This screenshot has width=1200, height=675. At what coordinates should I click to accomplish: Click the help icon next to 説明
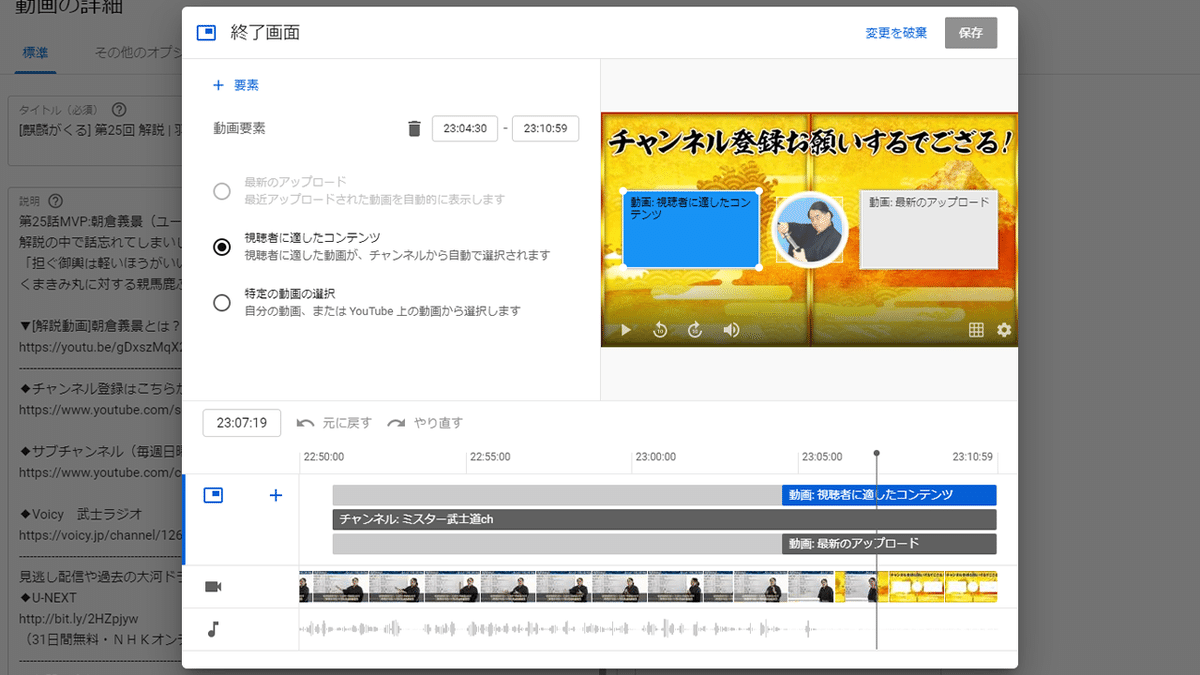[55, 201]
